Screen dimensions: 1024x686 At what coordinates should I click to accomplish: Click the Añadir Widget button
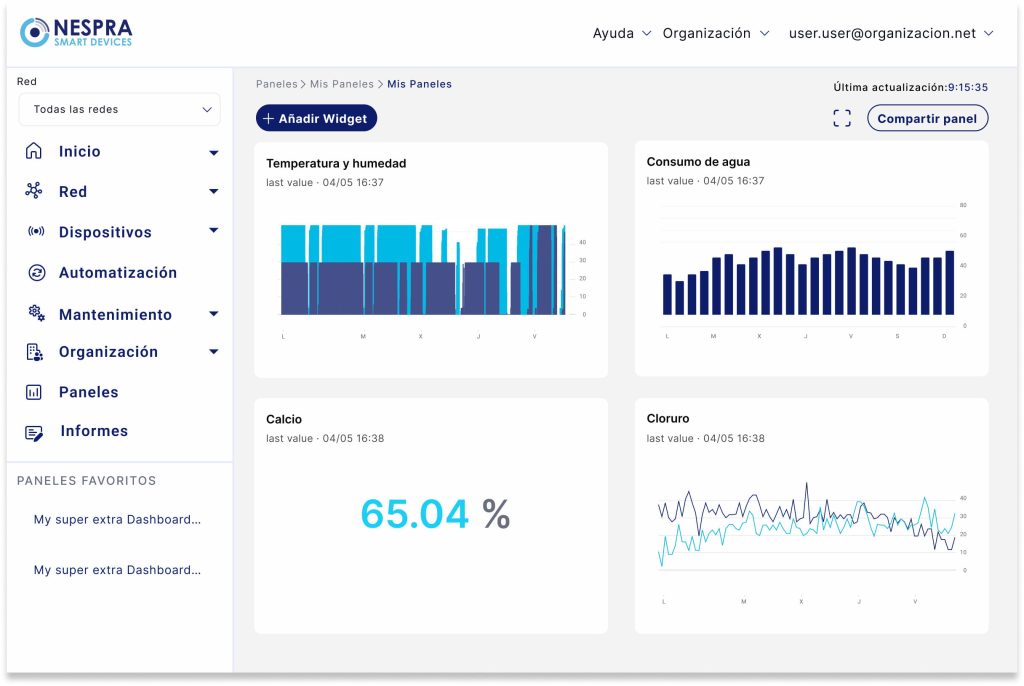coord(316,118)
